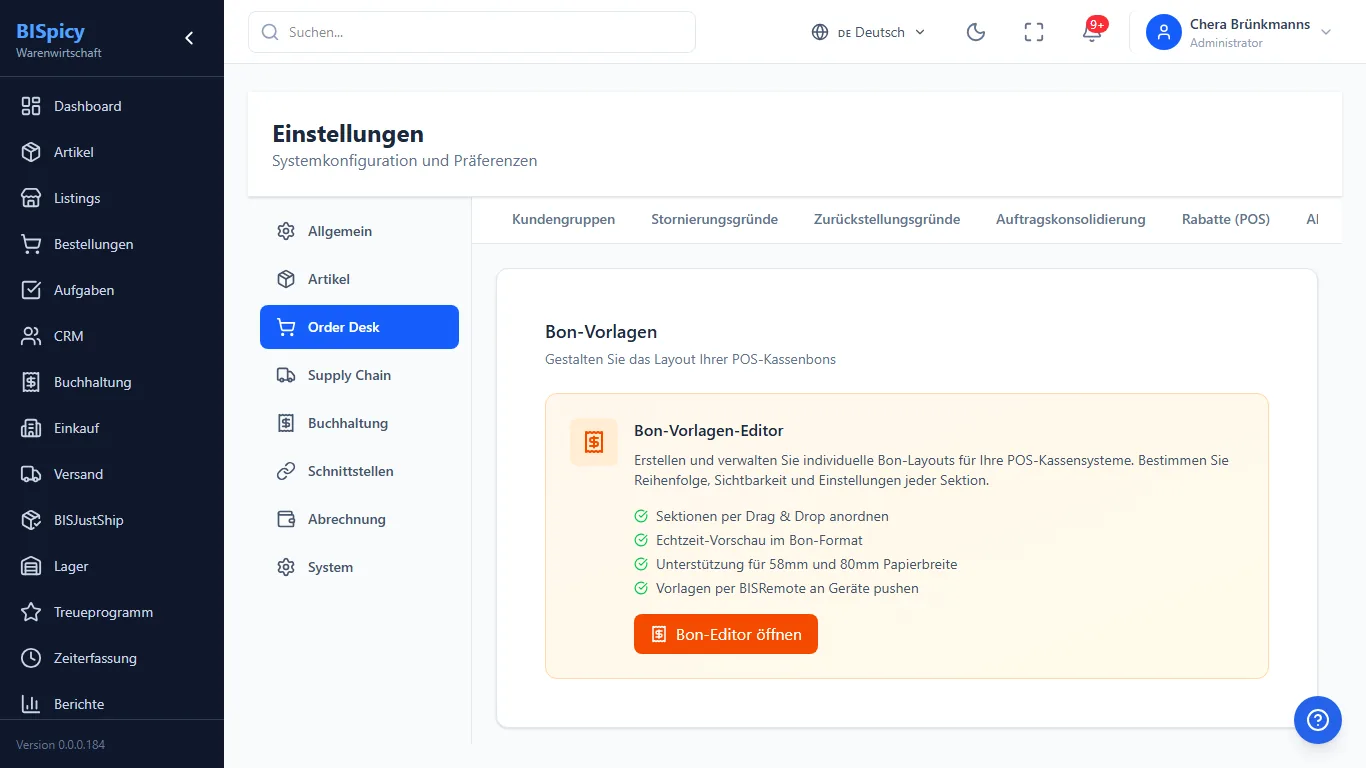Click the search magnifier icon
1366x768 pixels.
pyautogui.click(x=270, y=32)
